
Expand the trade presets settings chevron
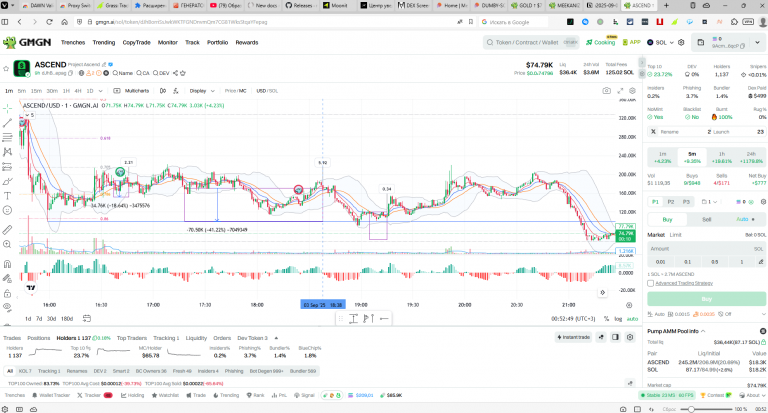763,314
